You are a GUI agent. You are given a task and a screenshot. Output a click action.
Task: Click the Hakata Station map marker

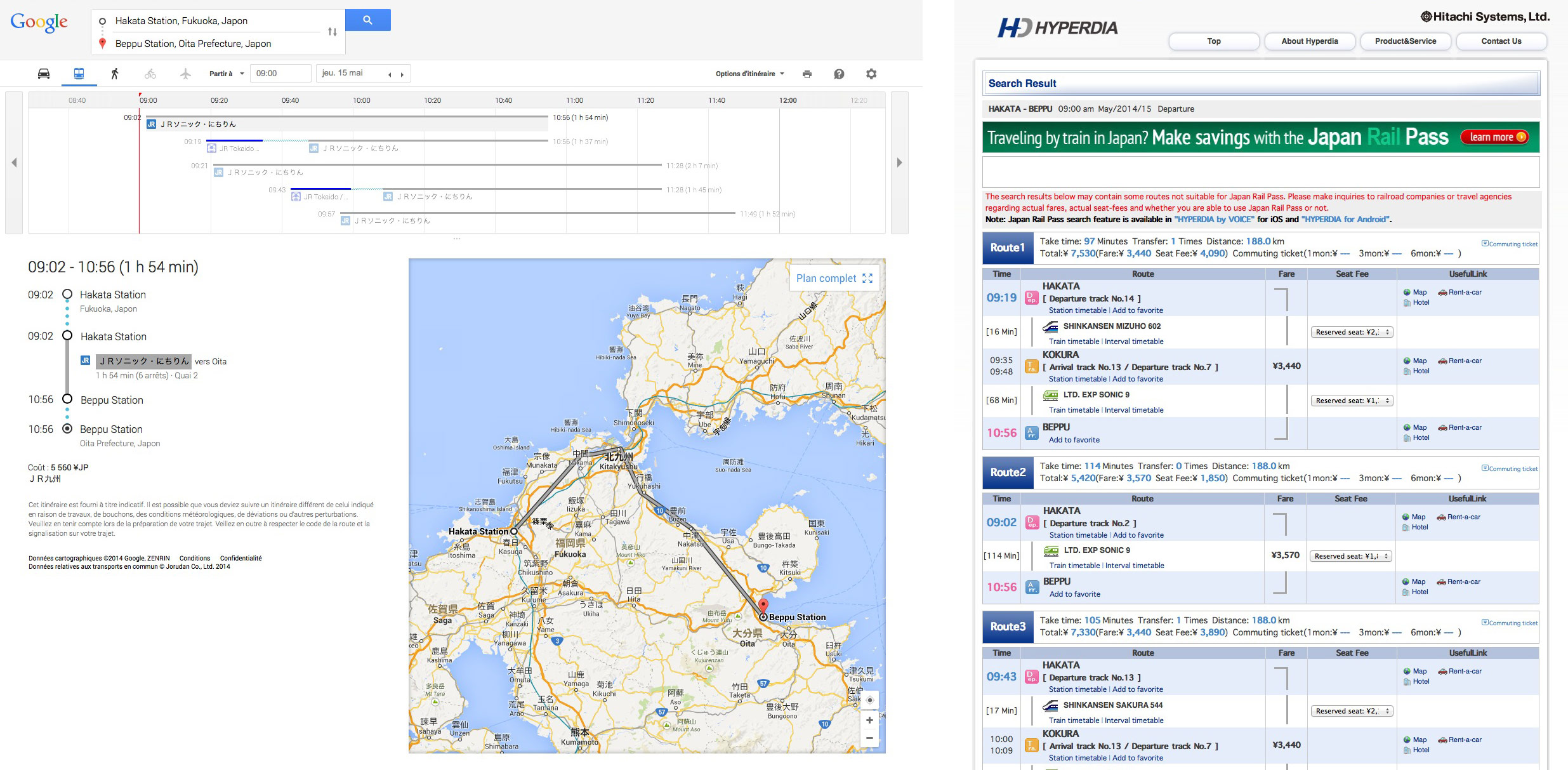pyautogui.click(x=514, y=531)
